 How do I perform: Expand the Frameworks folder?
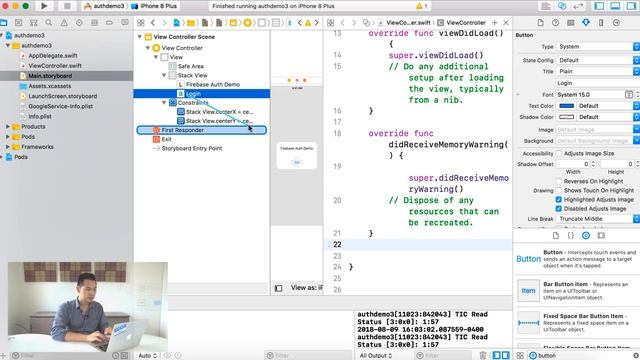(8, 147)
